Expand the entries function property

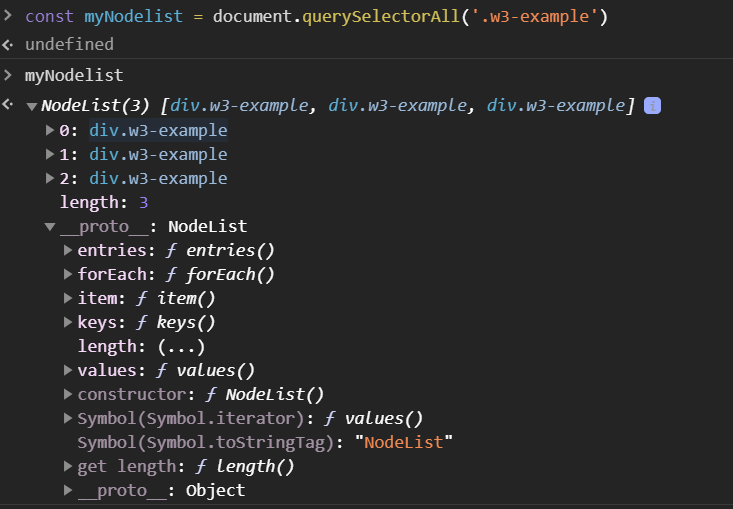point(68,250)
